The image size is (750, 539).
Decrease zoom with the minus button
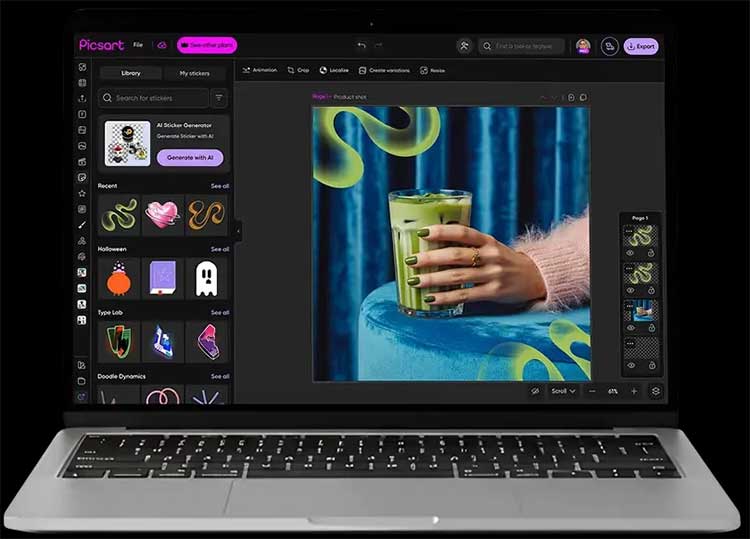click(592, 391)
